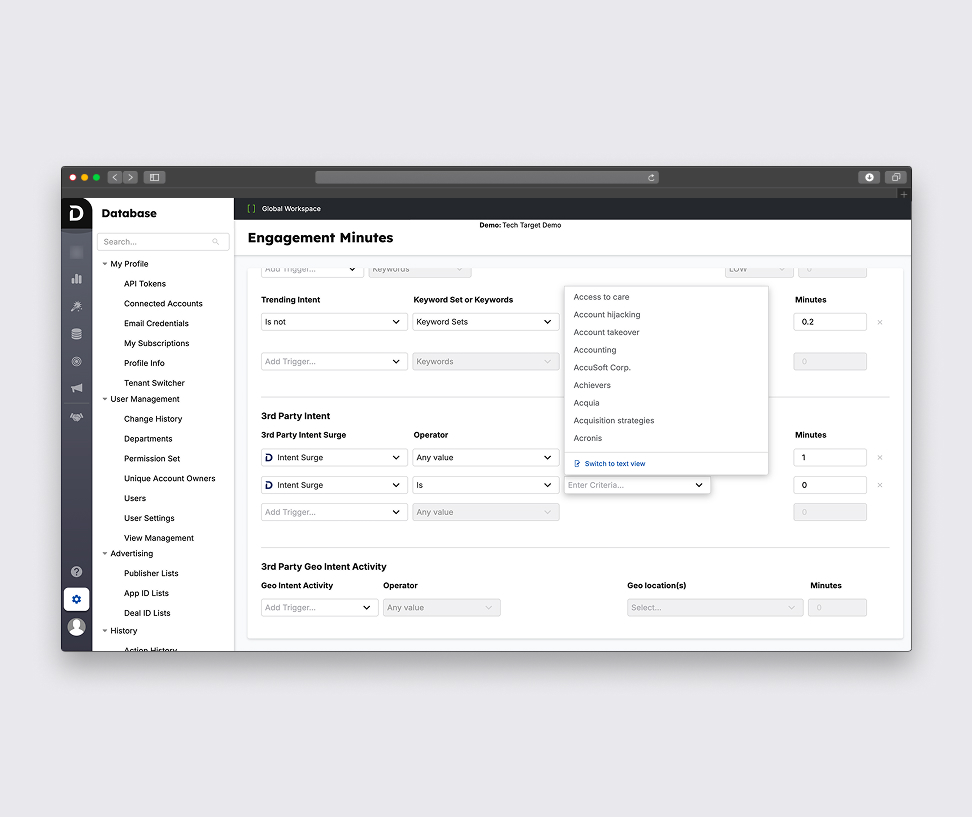Reload page from address bar icon
Viewport: 972px width, 817px height.
click(651, 178)
